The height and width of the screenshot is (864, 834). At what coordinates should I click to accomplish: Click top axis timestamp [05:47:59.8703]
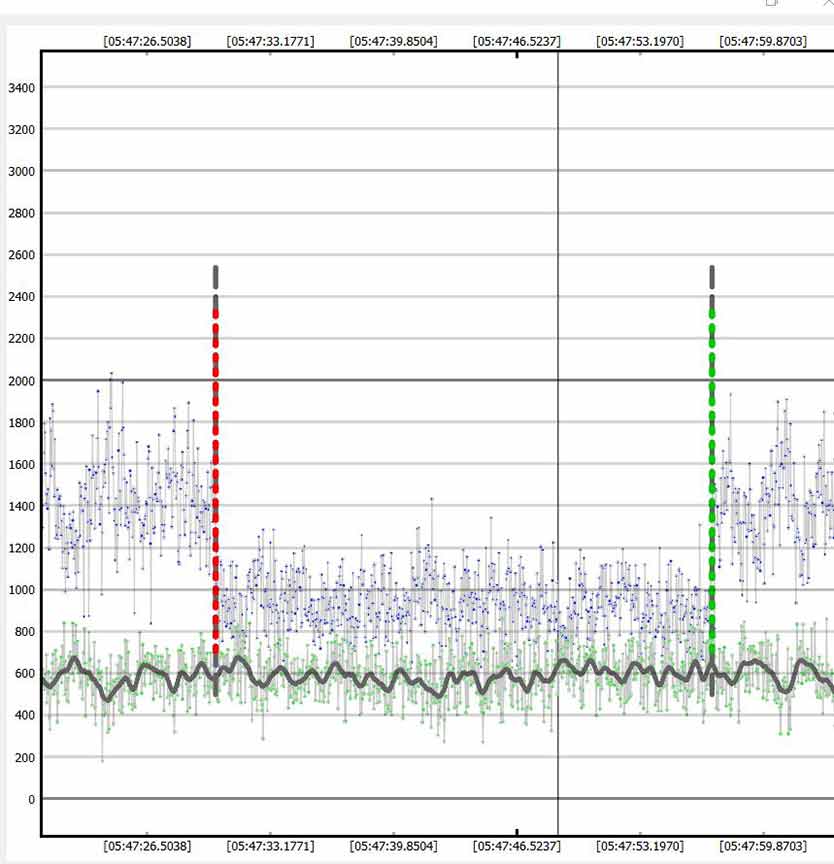pos(763,41)
